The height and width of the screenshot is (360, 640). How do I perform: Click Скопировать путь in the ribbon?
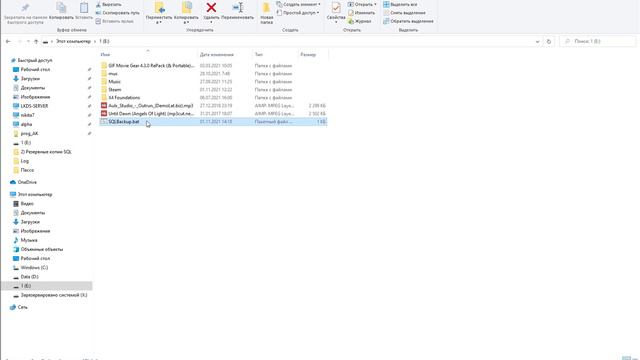click(x=118, y=13)
